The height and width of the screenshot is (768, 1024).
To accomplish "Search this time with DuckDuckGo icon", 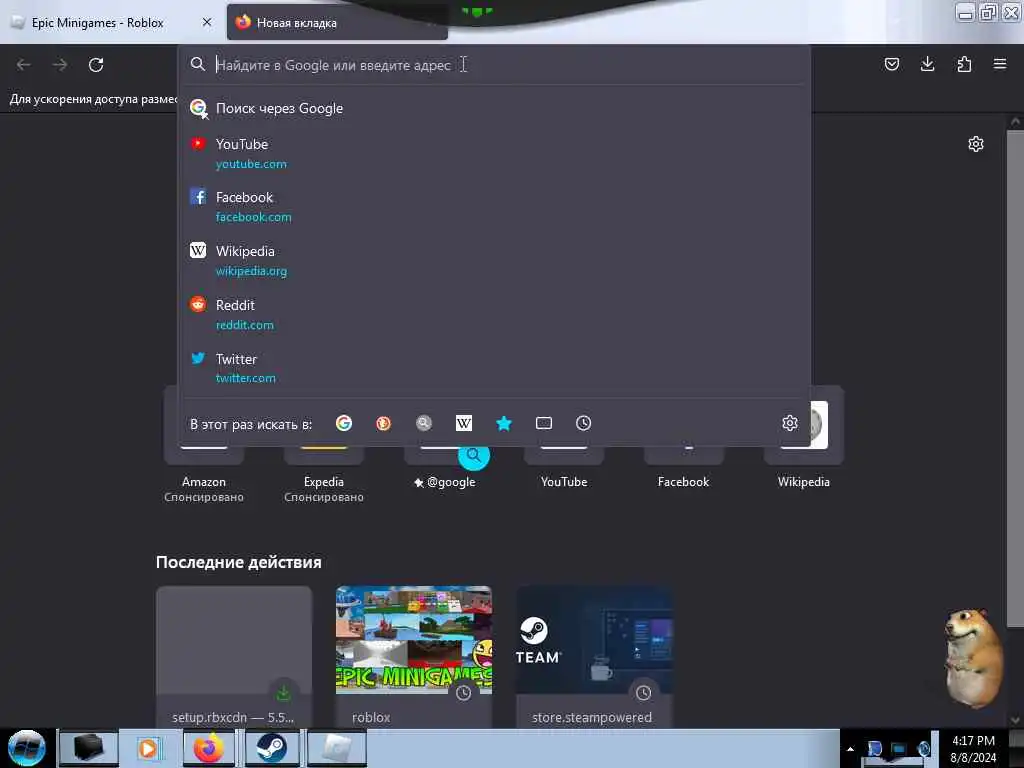I will click(x=383, y=423).
